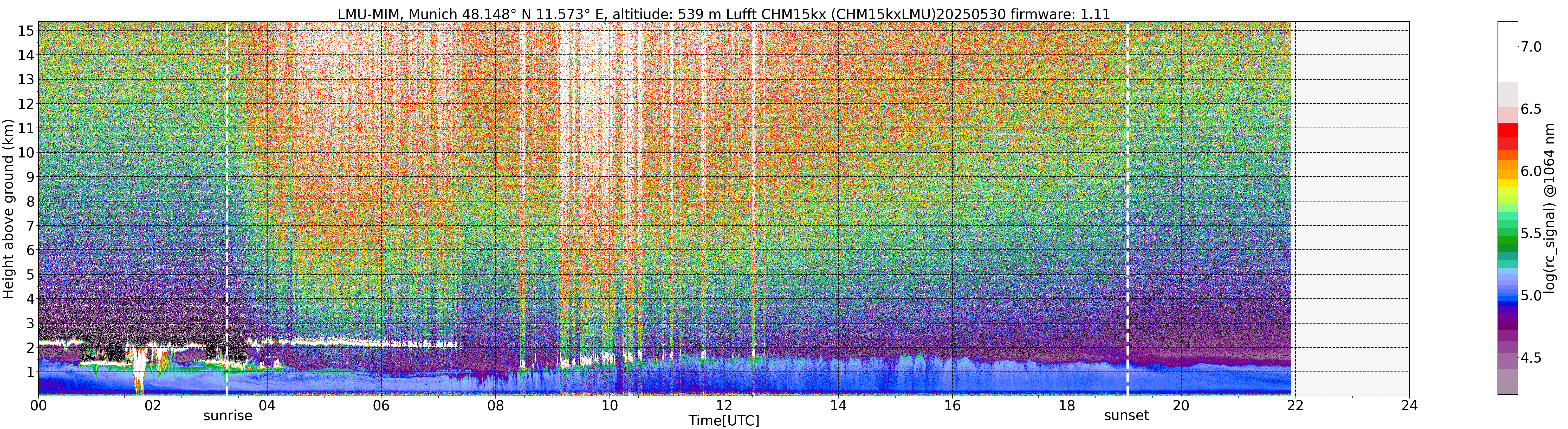The image size is (1568, 429).
Task: Click the colorbar tick value "5.5"
Action: pos(1531,234)
